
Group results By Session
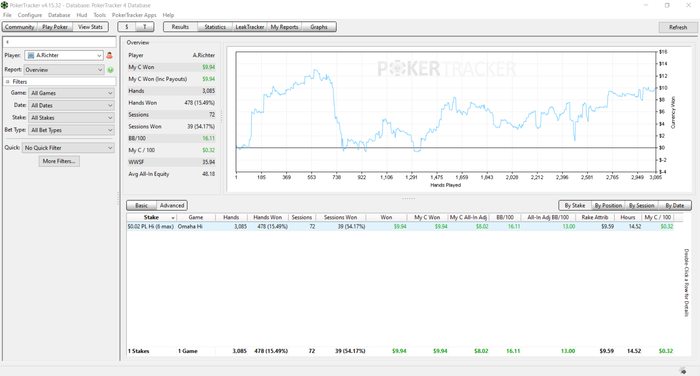click(x=642, y=205)
